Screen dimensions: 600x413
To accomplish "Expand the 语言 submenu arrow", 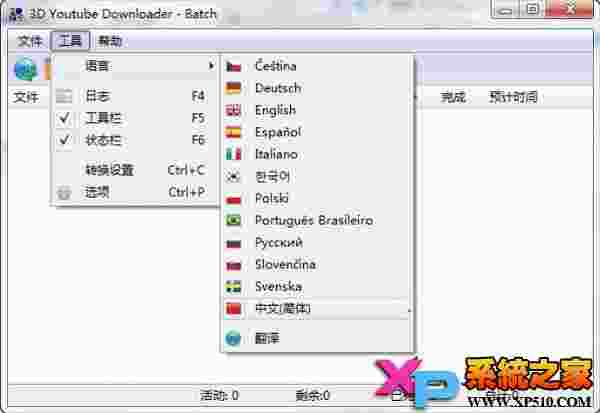I will coord(211,66).
